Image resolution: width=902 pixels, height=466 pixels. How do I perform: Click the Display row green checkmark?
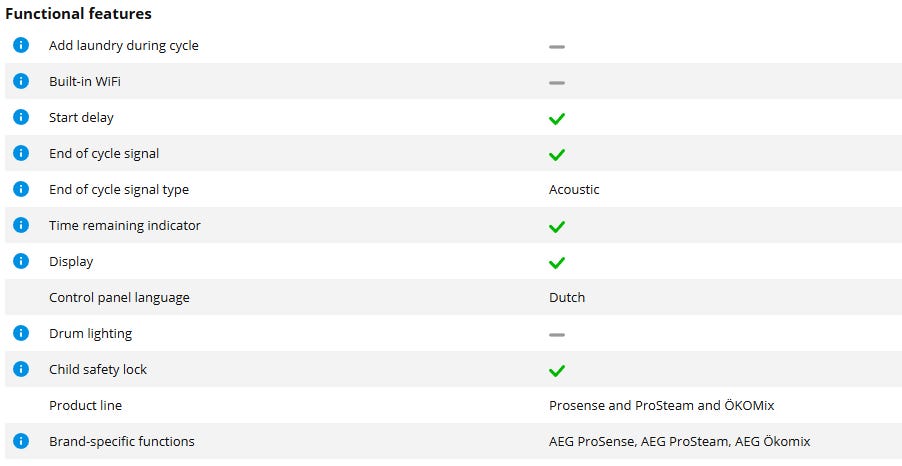click(x=557, y=262)
